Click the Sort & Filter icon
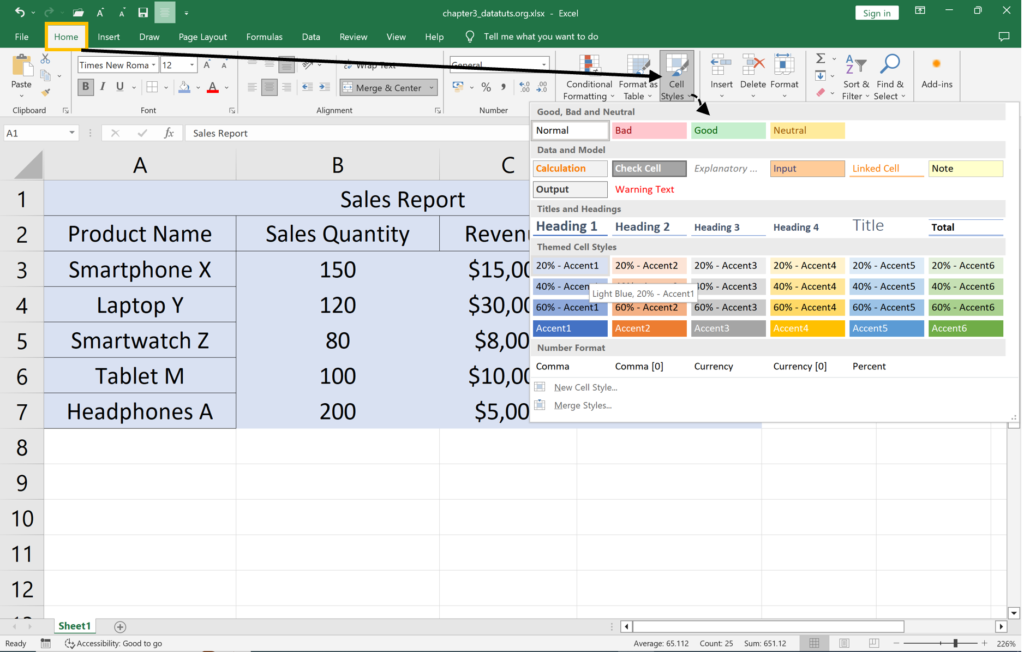This screenshot has width=1024, height=652. pos(855,65)
